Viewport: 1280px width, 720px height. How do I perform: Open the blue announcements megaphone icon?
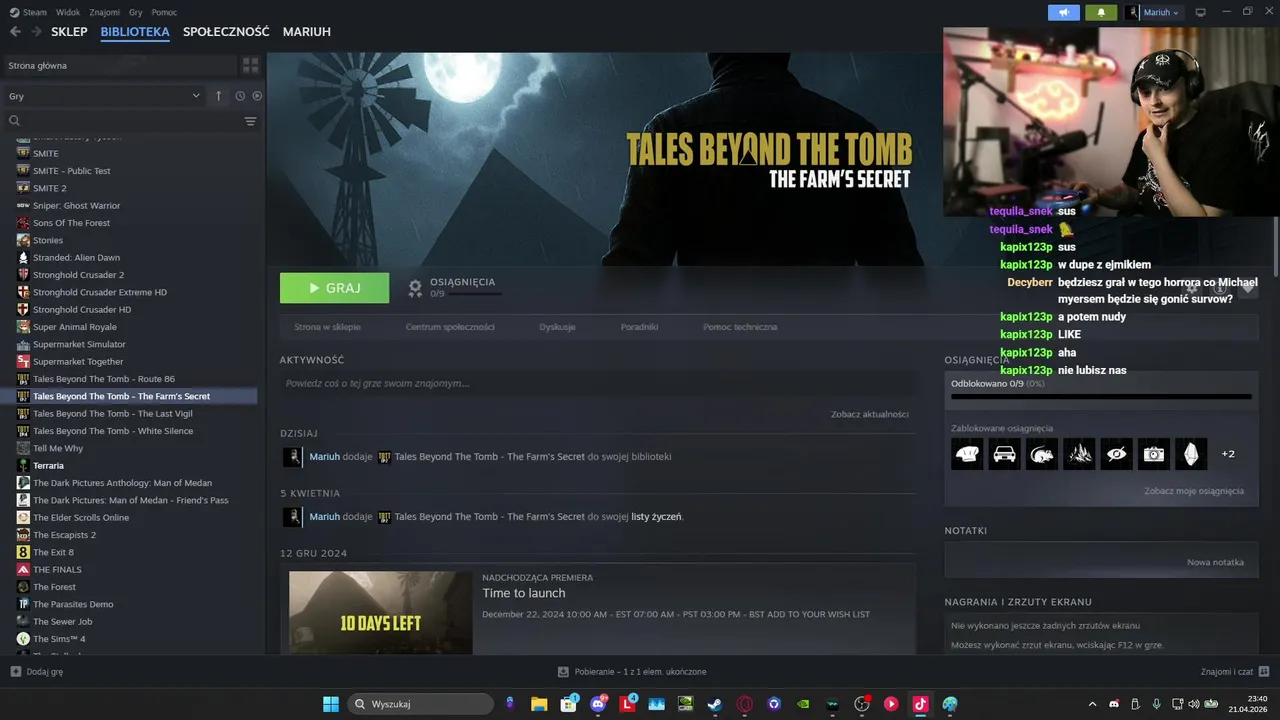coord(1063,12)
